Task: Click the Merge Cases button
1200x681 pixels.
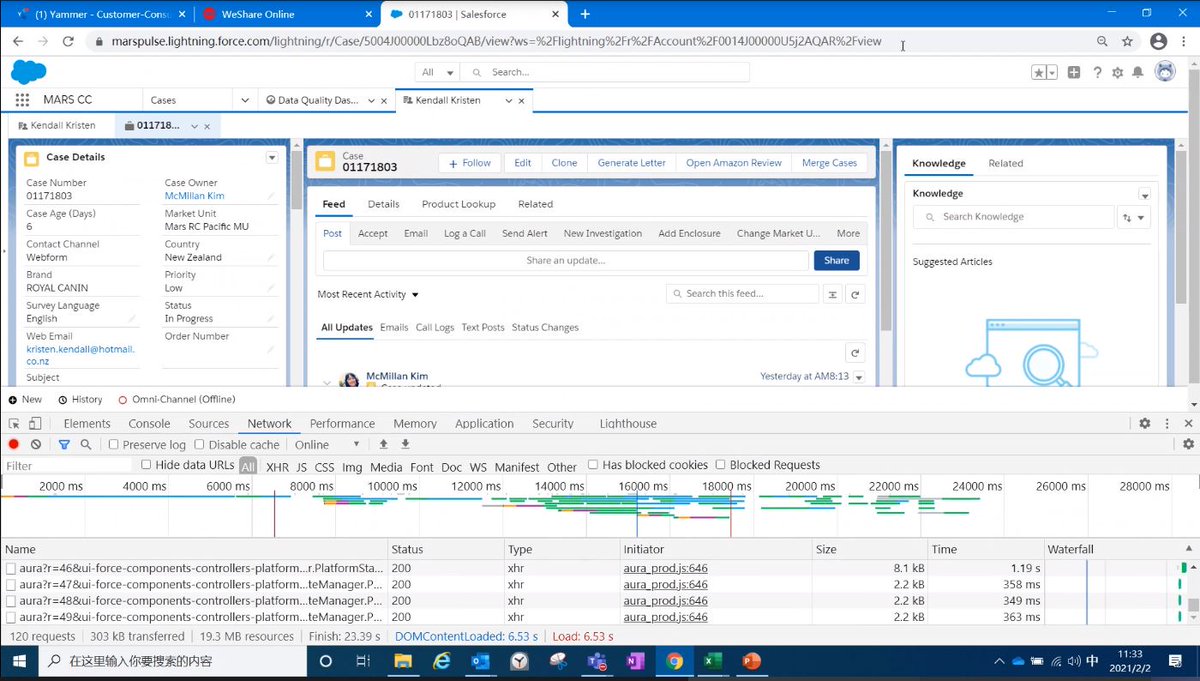Action: [829, 163]
